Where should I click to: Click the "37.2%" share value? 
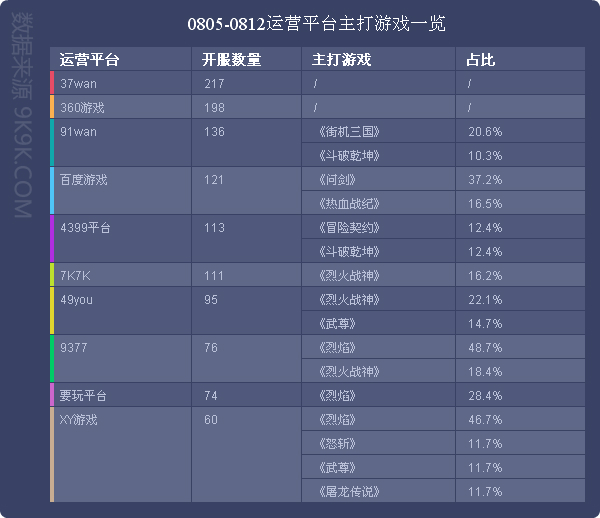click(485, 180)
